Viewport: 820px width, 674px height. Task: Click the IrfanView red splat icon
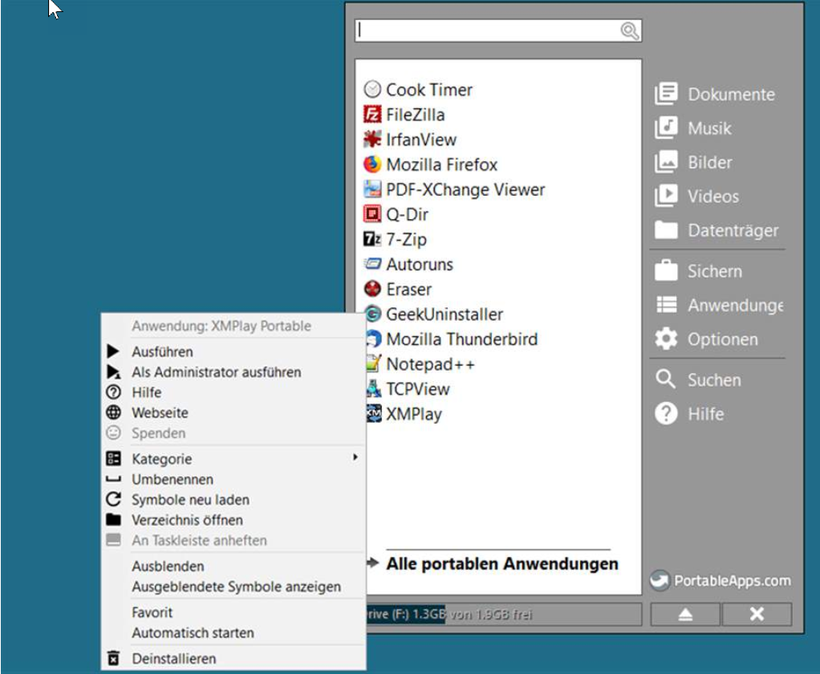372,139
